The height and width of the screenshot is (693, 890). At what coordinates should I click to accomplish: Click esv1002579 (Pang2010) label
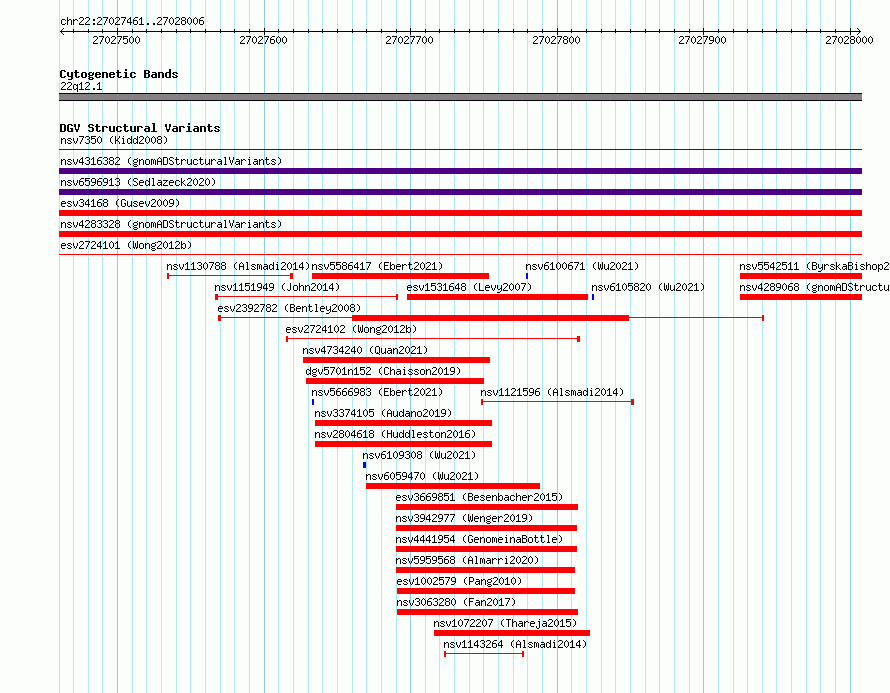tap(459, 581)
